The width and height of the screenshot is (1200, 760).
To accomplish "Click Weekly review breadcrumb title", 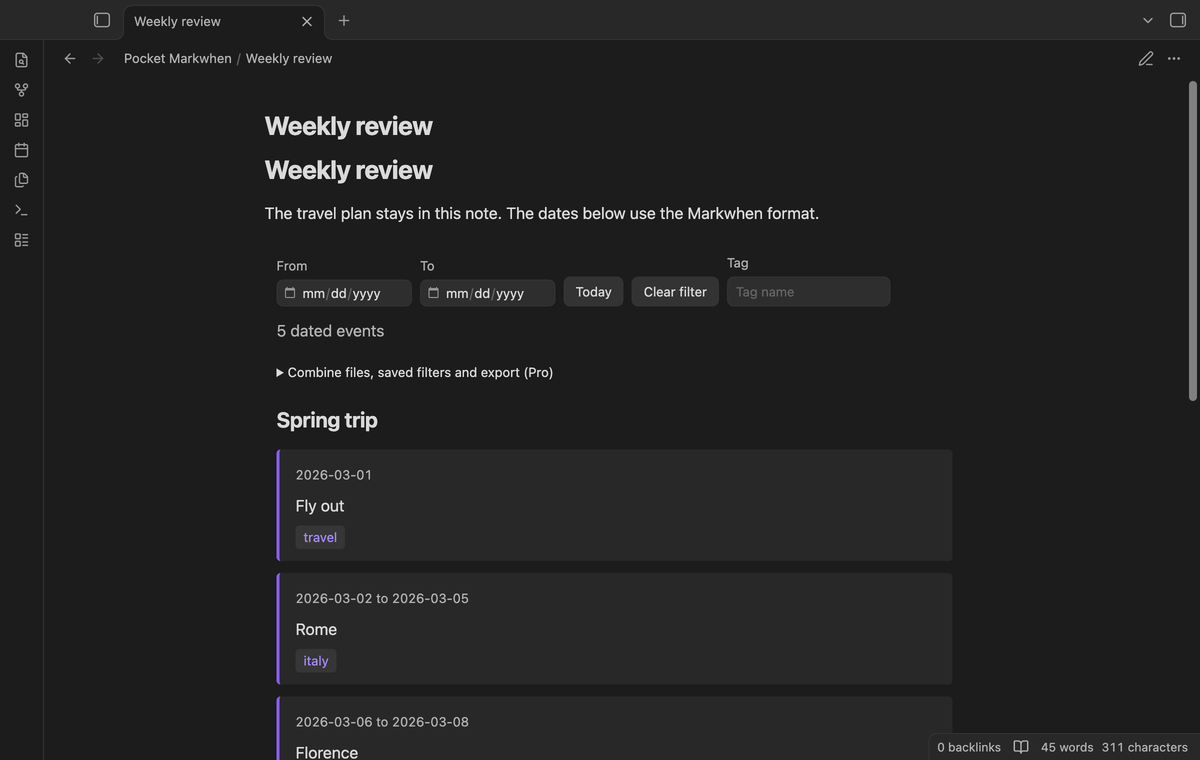I will [289, 58].
